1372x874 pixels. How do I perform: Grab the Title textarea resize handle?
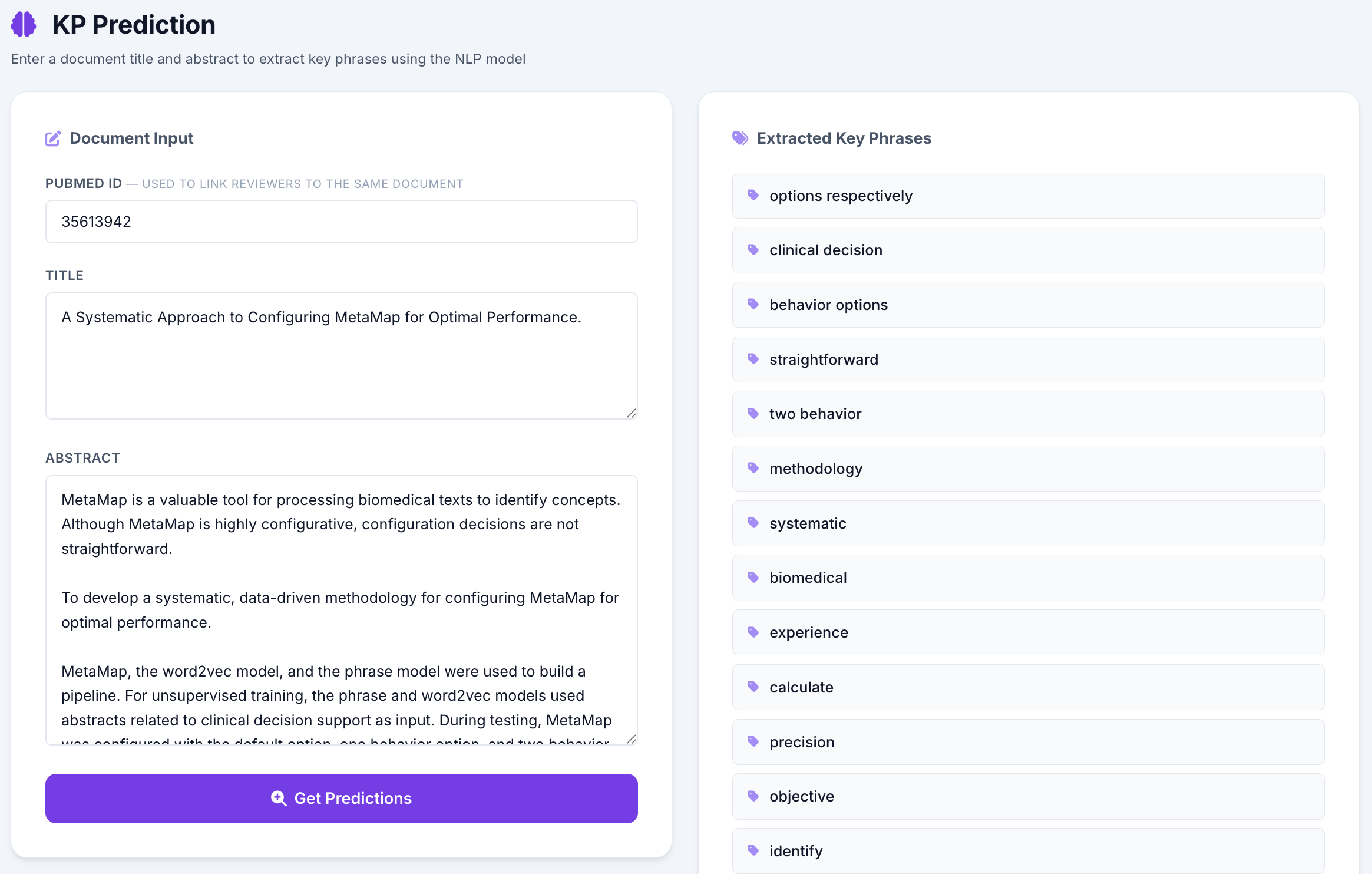(632, 413)
